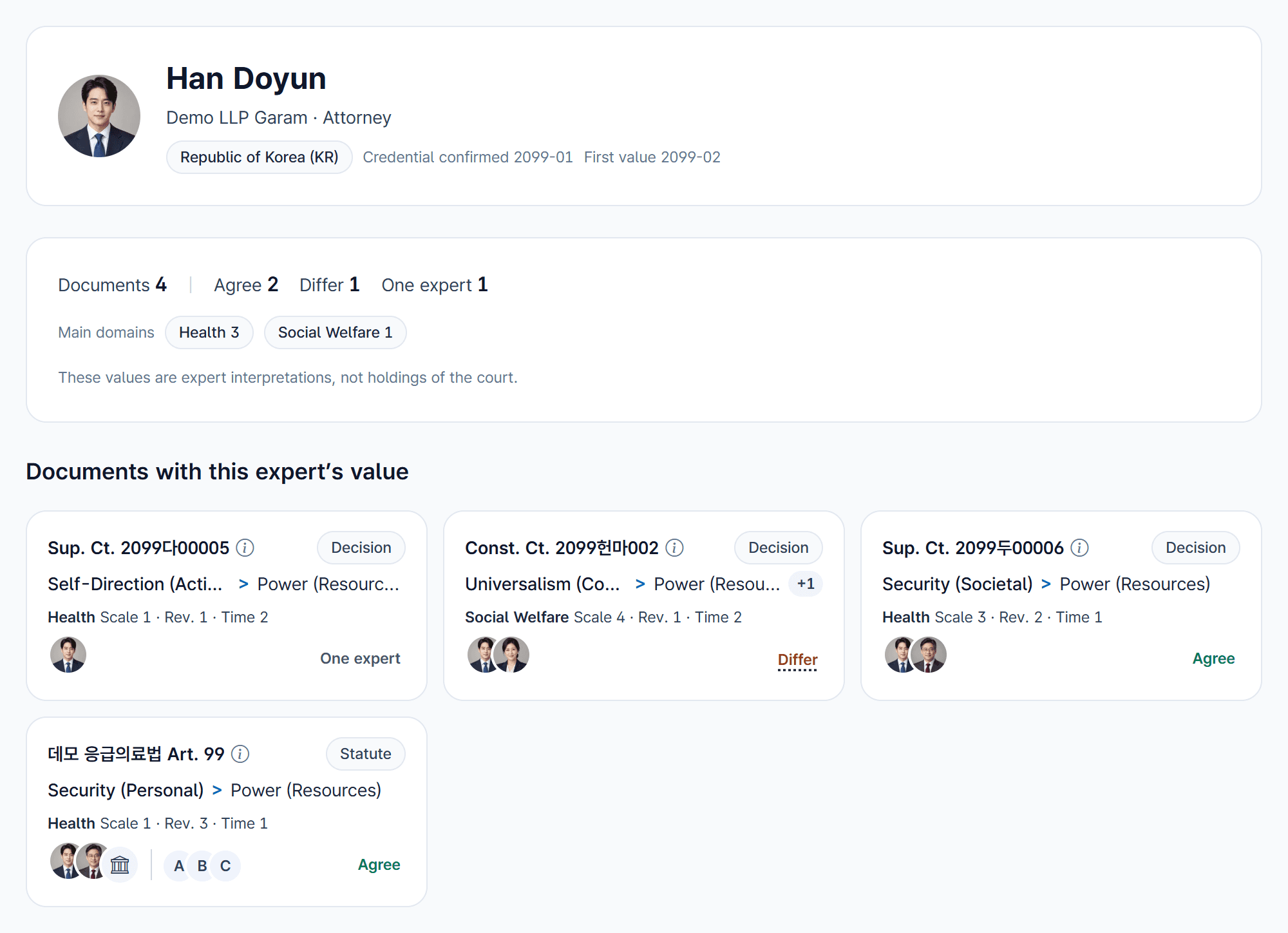Select the A badge in the Art. 99 card
The image size is (1288, 933).
pyautogui.click(x=179, y=865)
